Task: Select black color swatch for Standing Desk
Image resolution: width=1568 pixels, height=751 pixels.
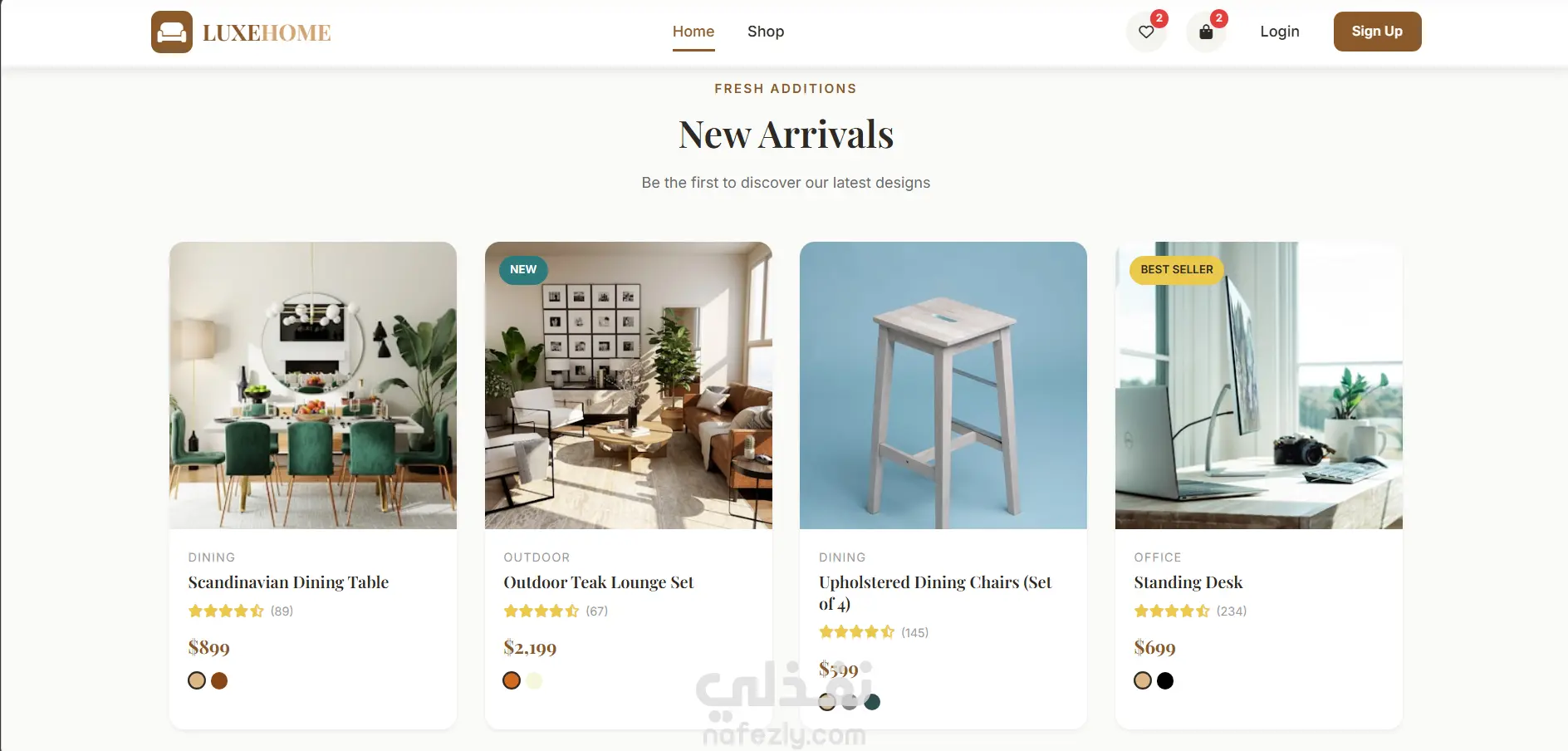Action: 1165,680
